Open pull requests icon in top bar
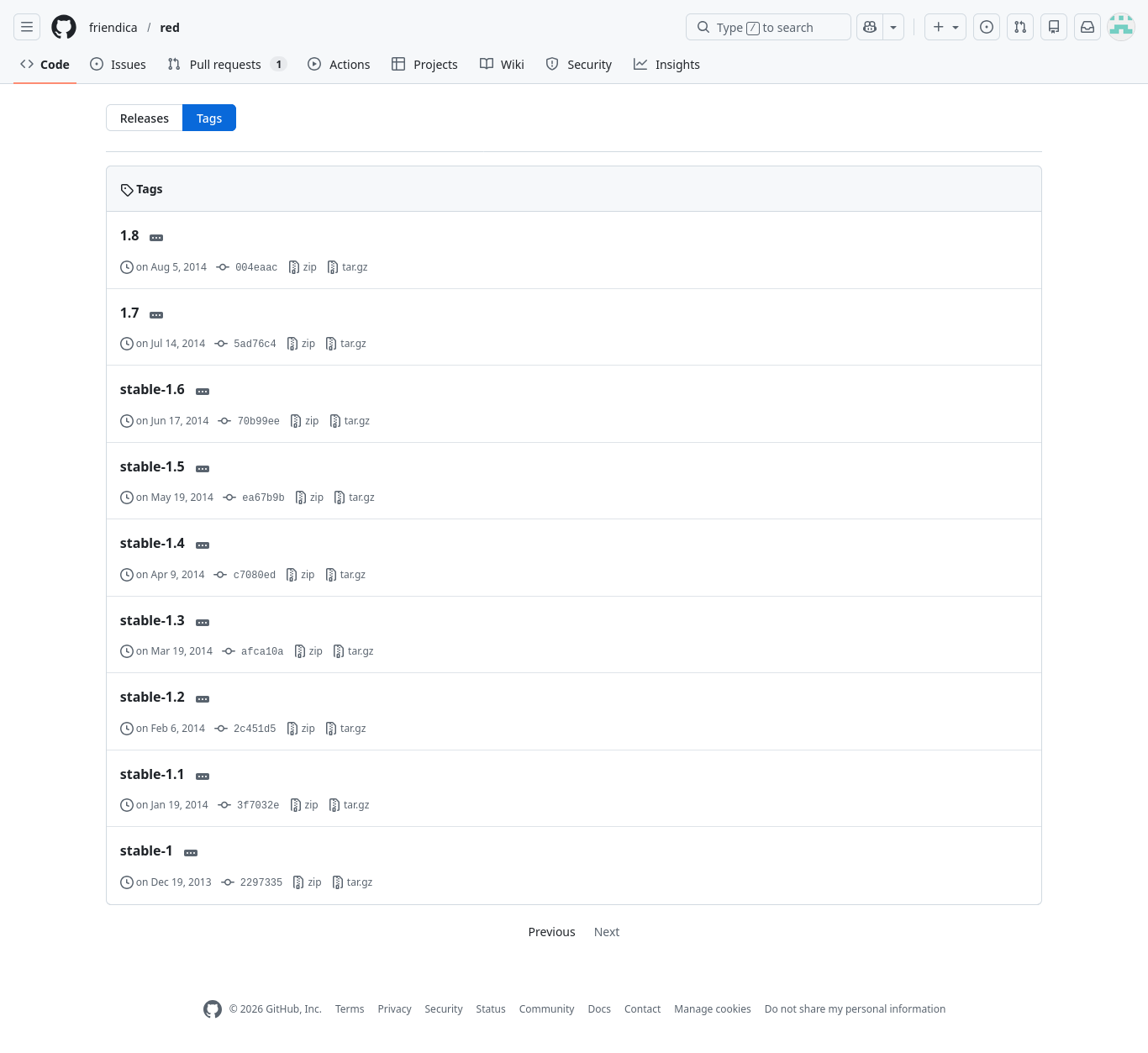The image size is (1148, 1053). click(1020, 27)
